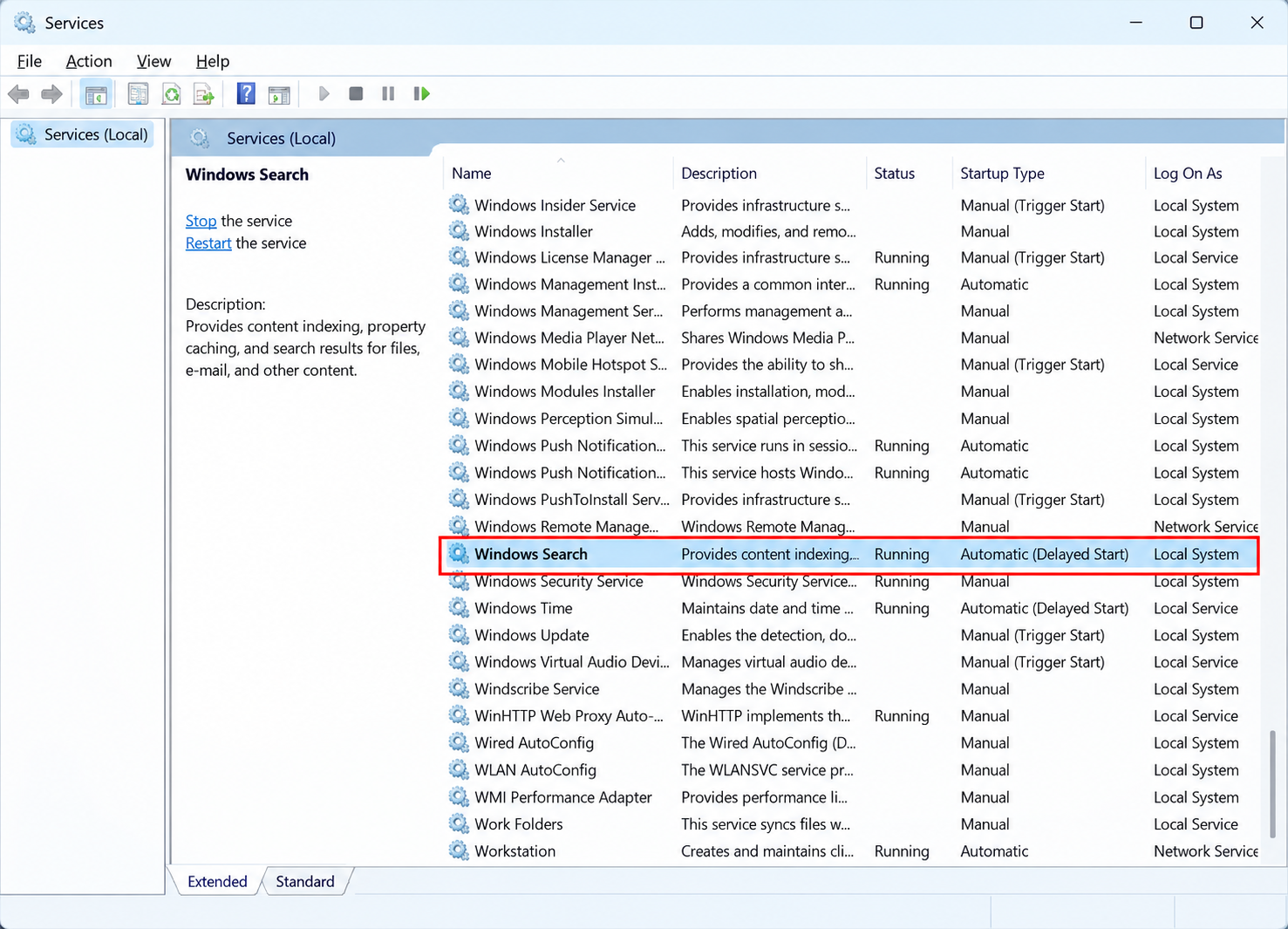This screenshot has width=1288, height=929.
Task: Click 'Adds, modifies, and remo...' description cell
Action: click(x=768, y=231)
